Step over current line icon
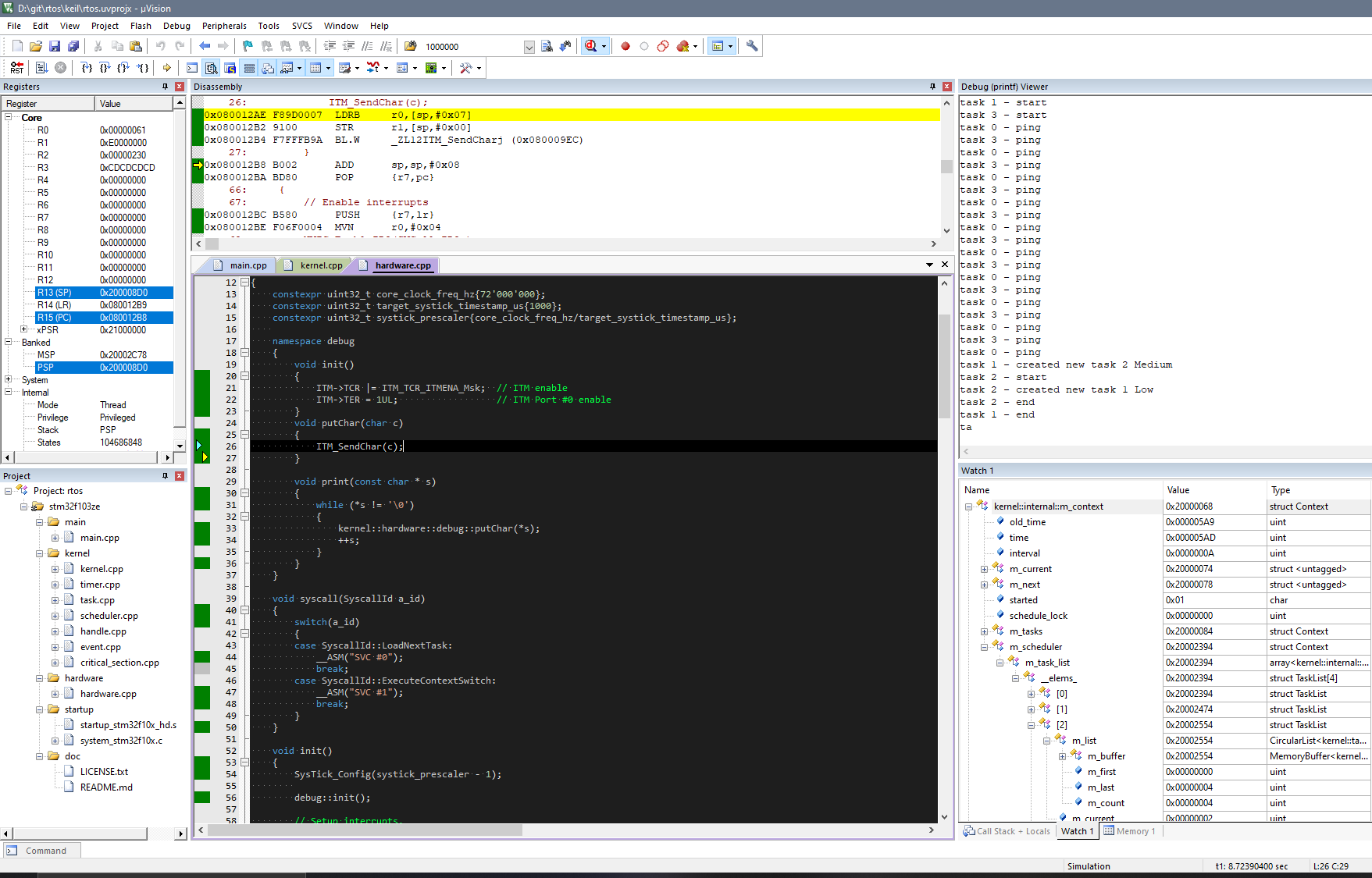 coord(105,68)
